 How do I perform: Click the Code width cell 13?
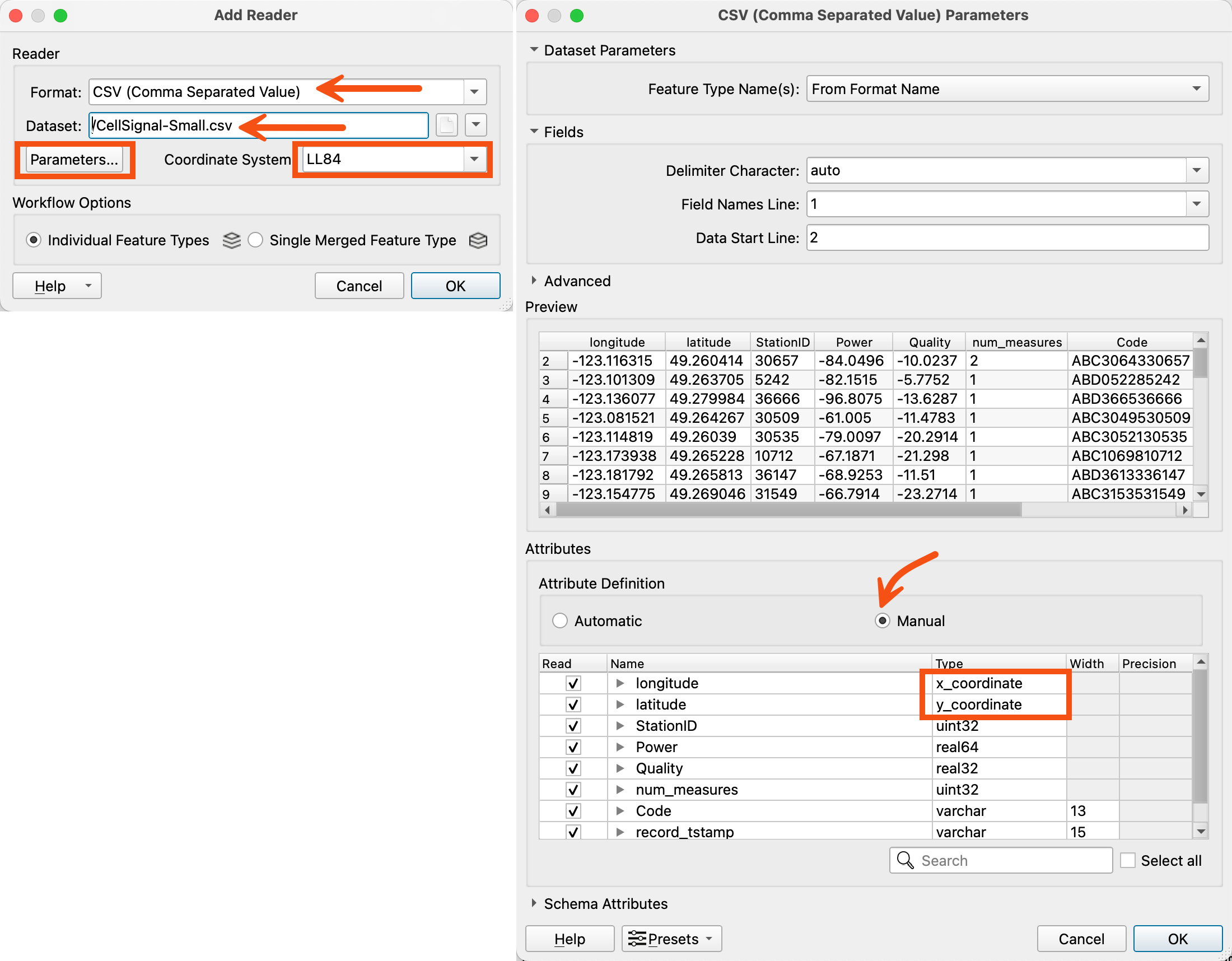tap(1092, 811)
